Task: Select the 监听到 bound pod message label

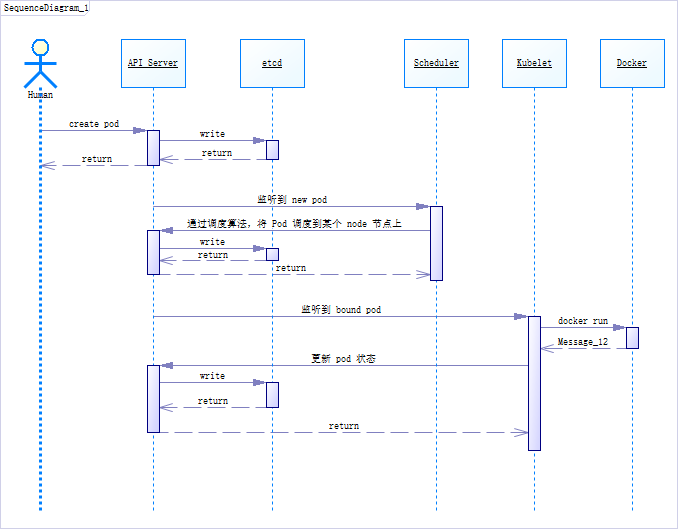Action: click(x=341, y=309)
